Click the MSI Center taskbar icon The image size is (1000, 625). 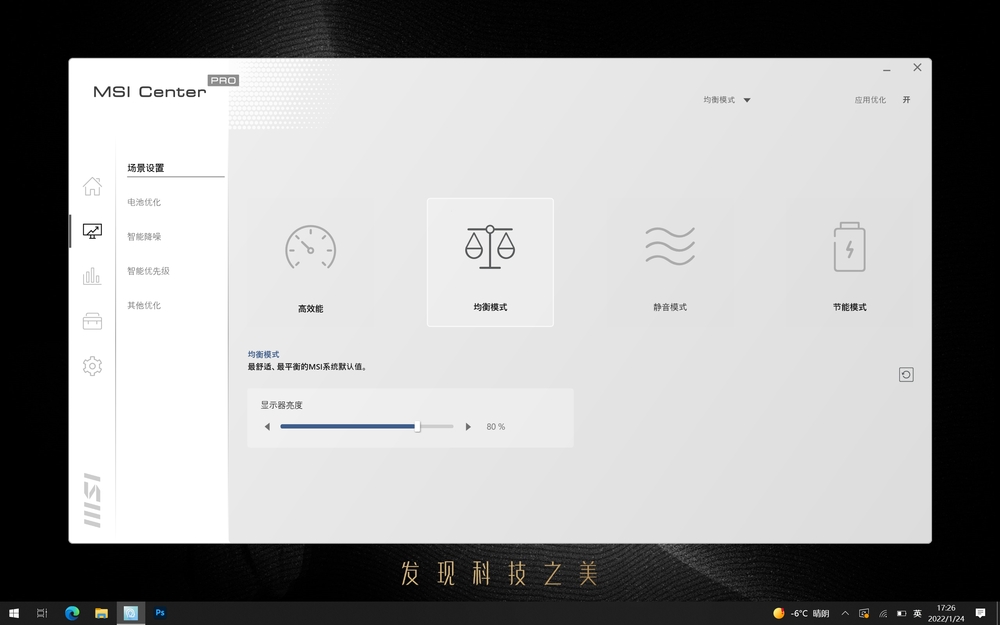click(x=131, y=614)
